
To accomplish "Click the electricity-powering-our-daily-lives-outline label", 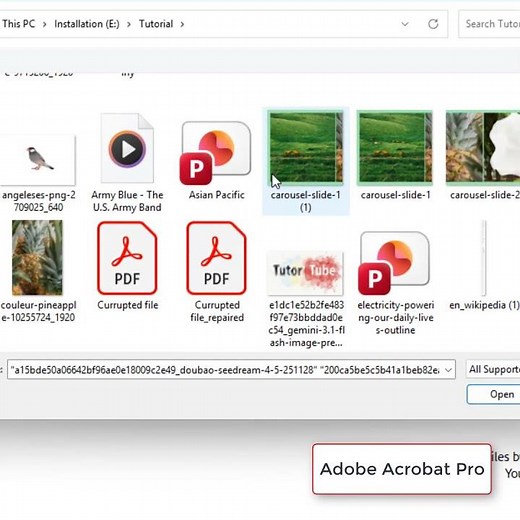I will point(395,318).
